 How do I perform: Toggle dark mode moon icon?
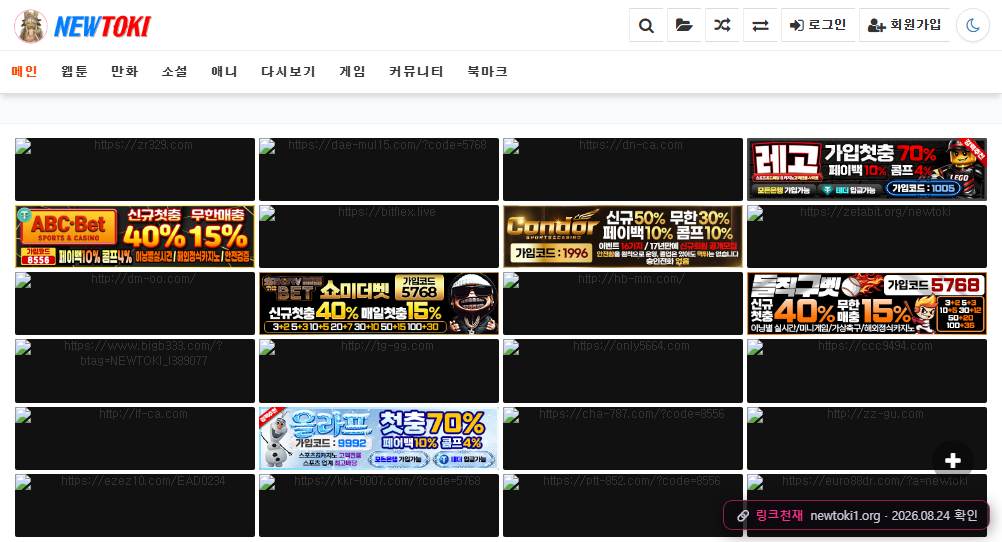(973, 26)
